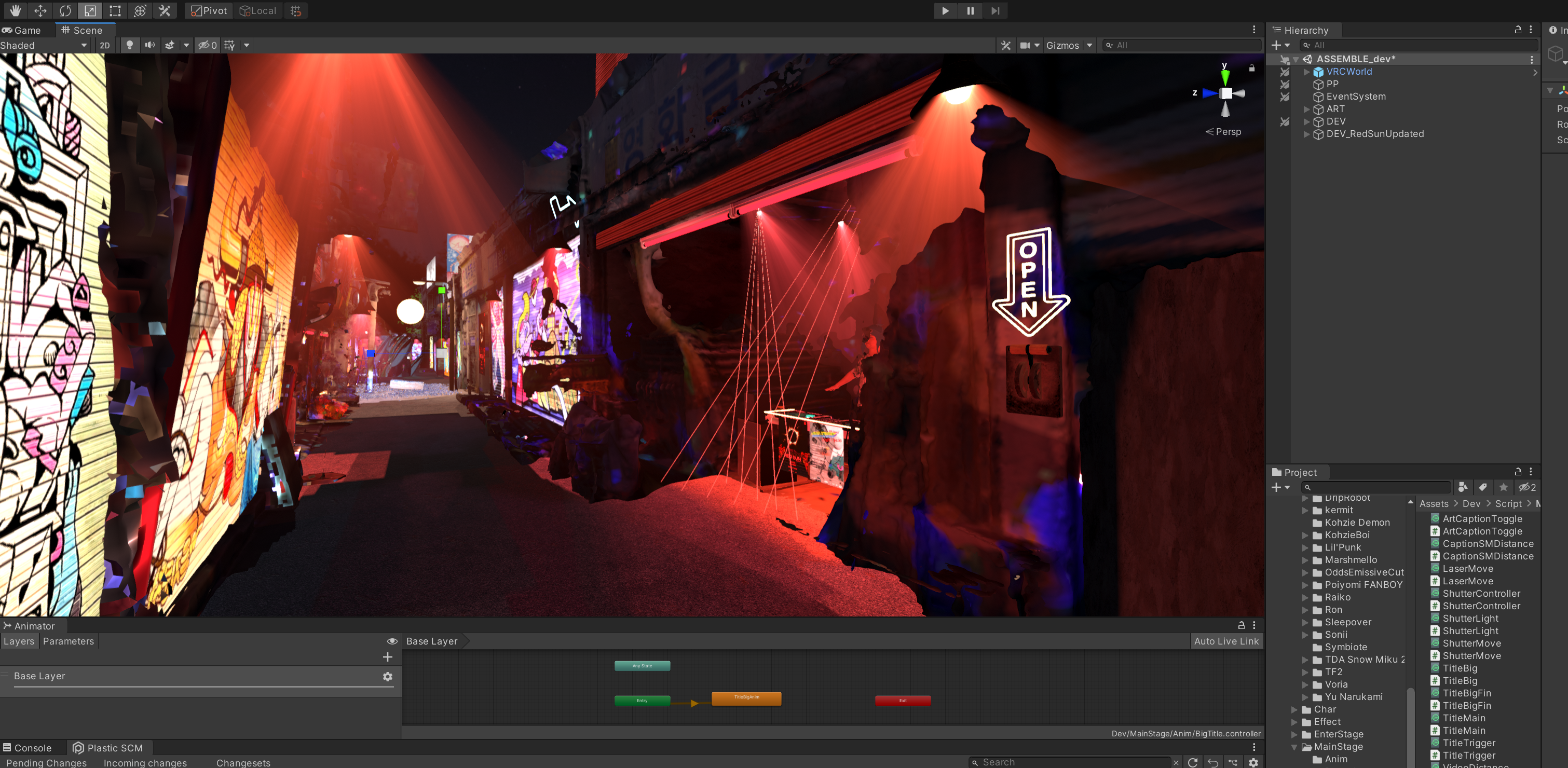
Task: Switch to Animator Parameters tab
Action: tap(68, 641)
